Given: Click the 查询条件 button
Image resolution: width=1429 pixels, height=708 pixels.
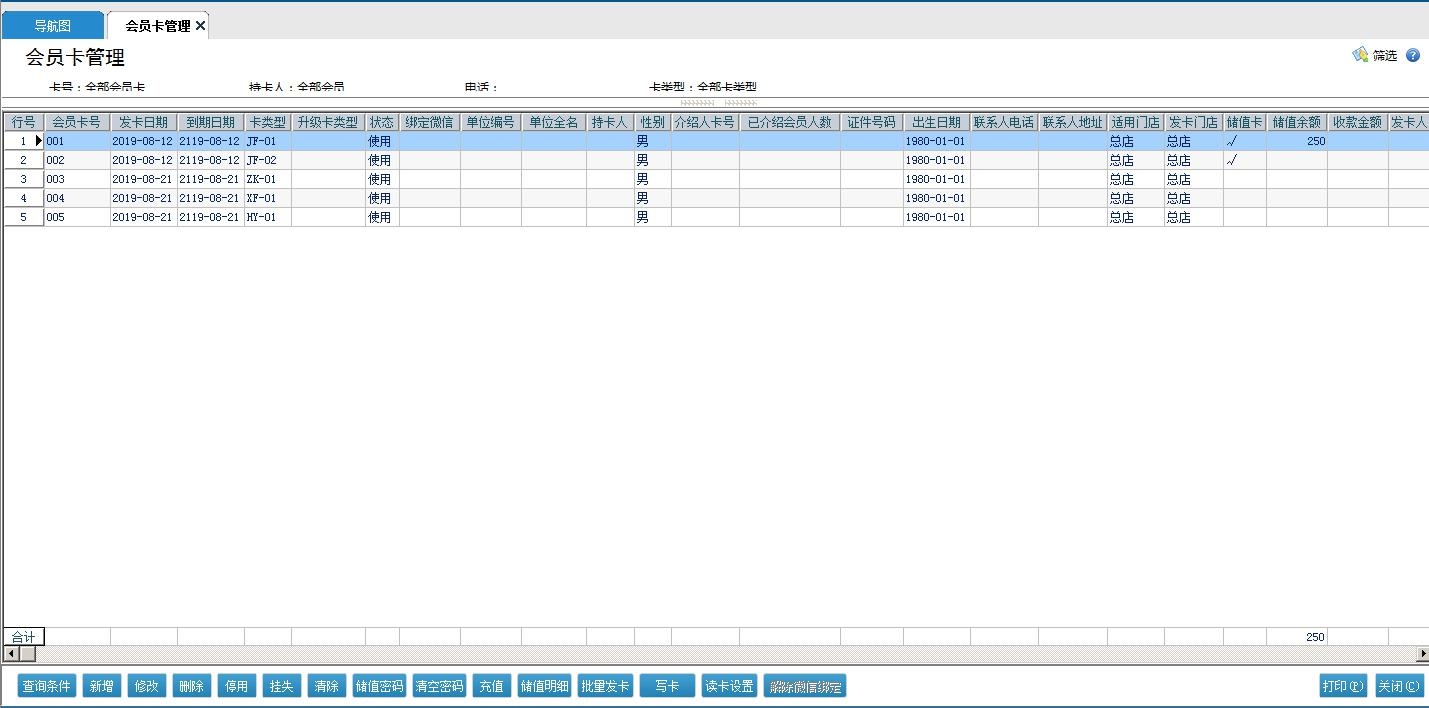Looking at the screenshot, I should point(46,686).
